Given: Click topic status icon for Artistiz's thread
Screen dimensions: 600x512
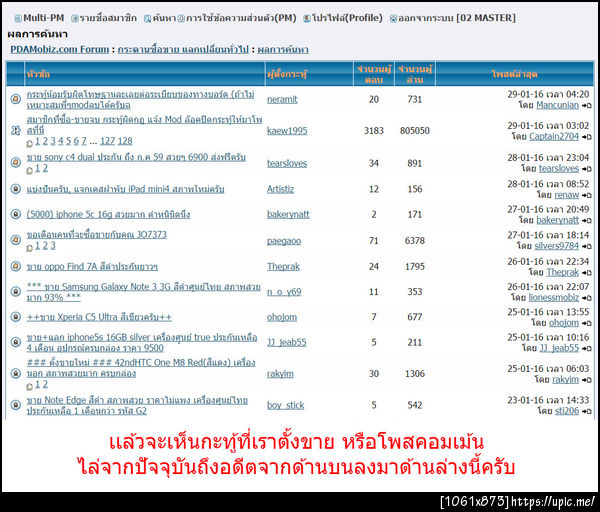Looking at the screenshot, I should pos(15,189).
